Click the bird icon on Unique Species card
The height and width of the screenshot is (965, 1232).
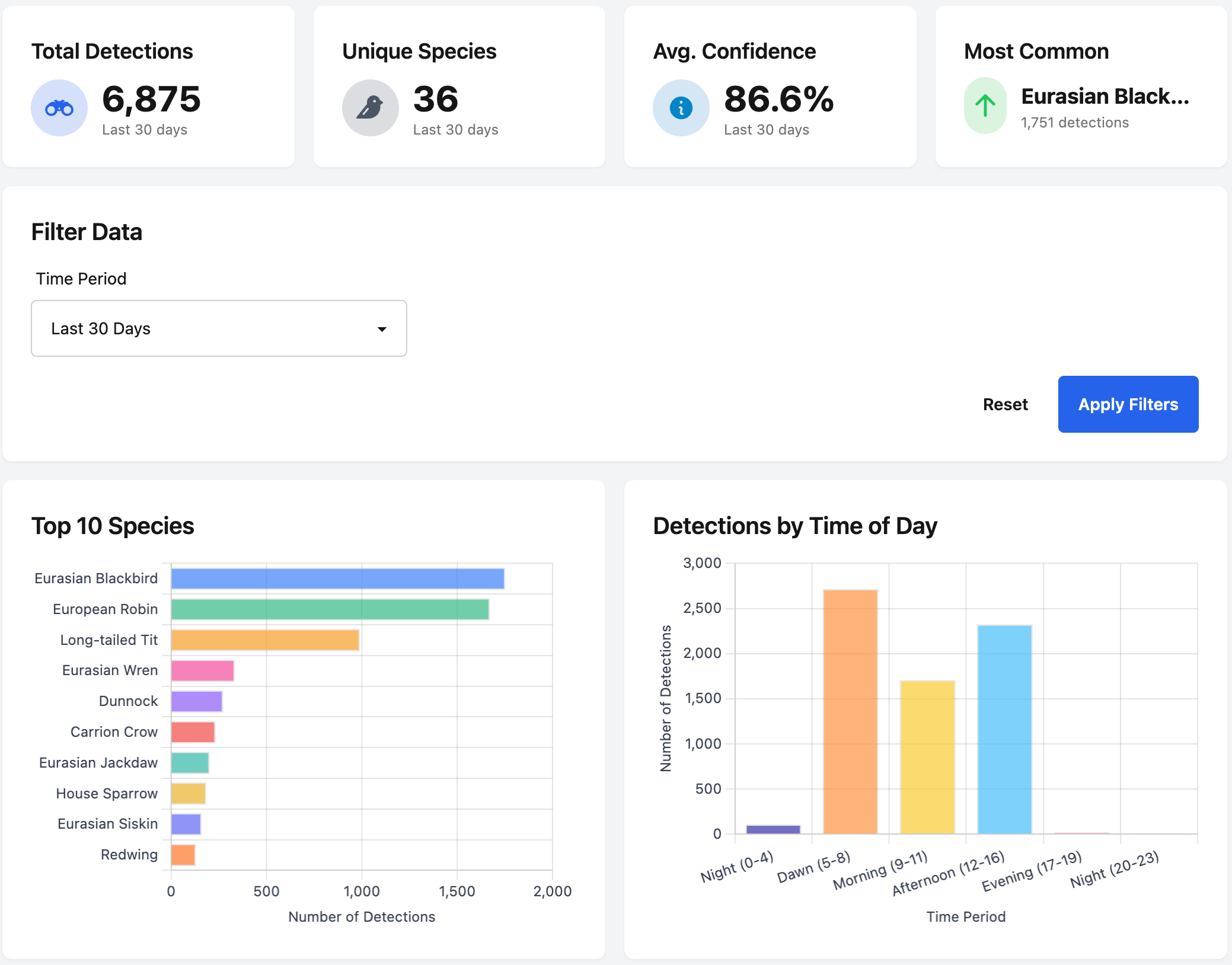(370, 107)
